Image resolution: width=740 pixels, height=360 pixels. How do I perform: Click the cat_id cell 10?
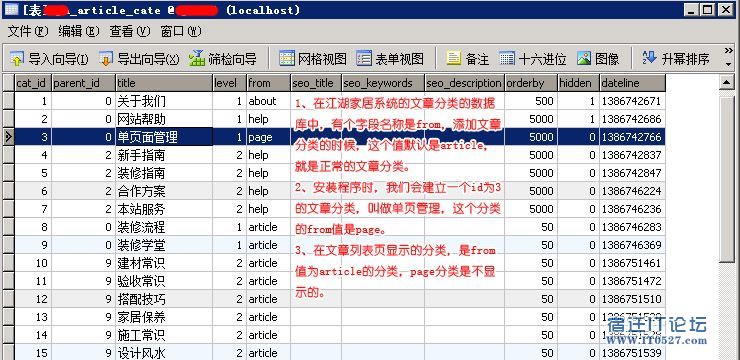coord(33,263)
